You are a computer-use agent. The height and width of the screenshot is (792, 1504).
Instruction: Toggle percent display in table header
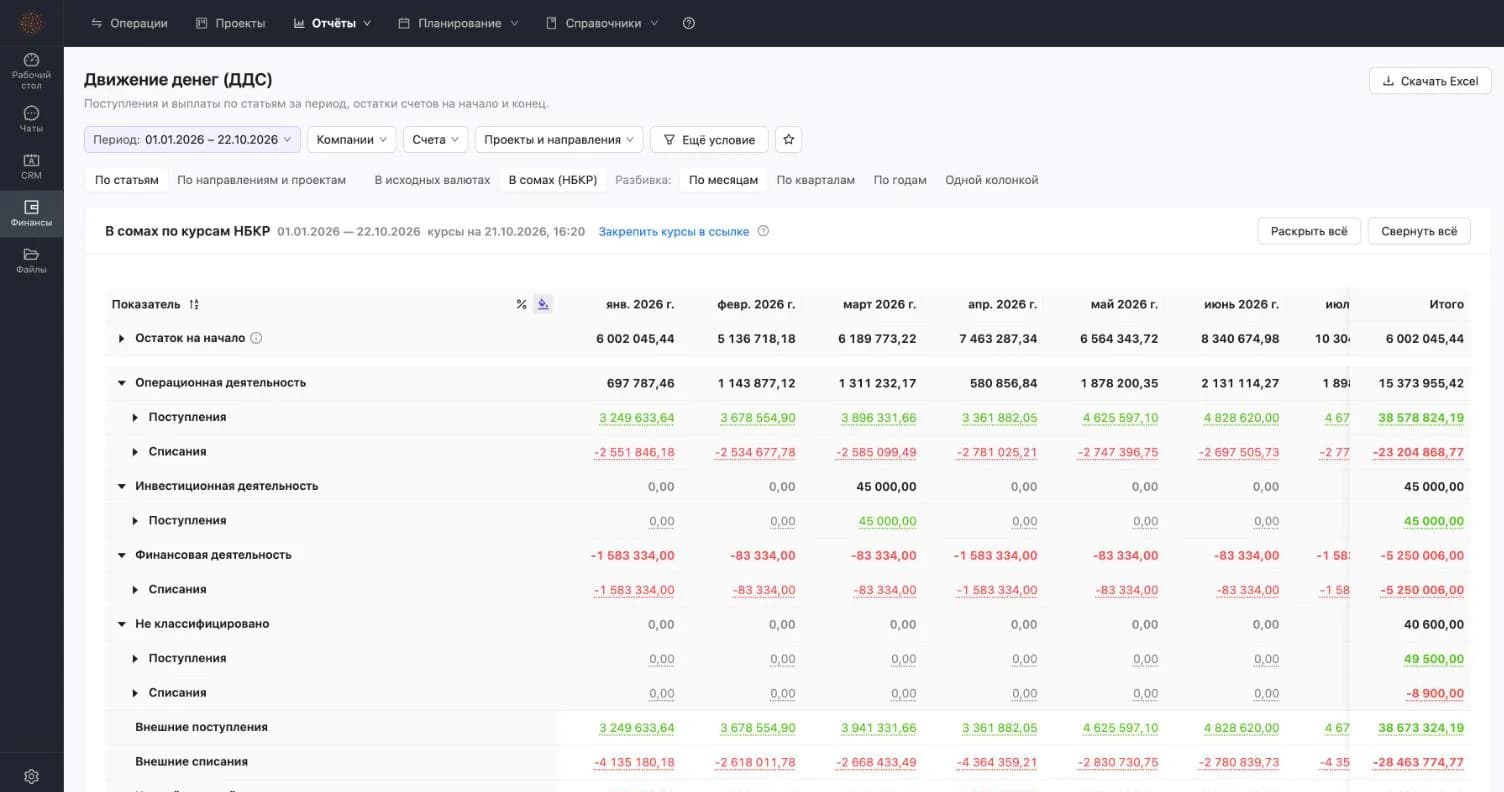(521, 304)
